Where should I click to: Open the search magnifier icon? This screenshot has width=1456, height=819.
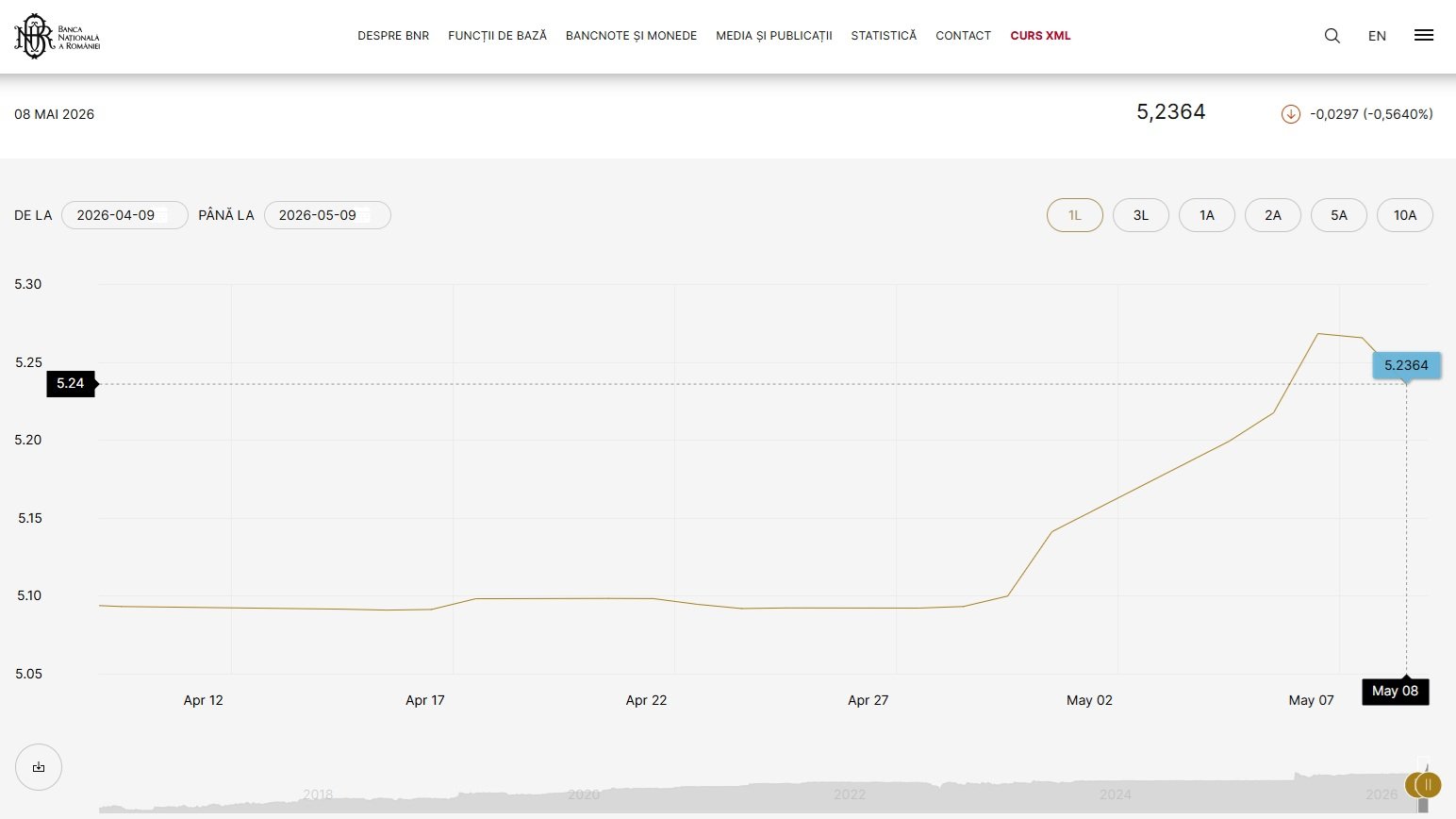point(1332,36)
